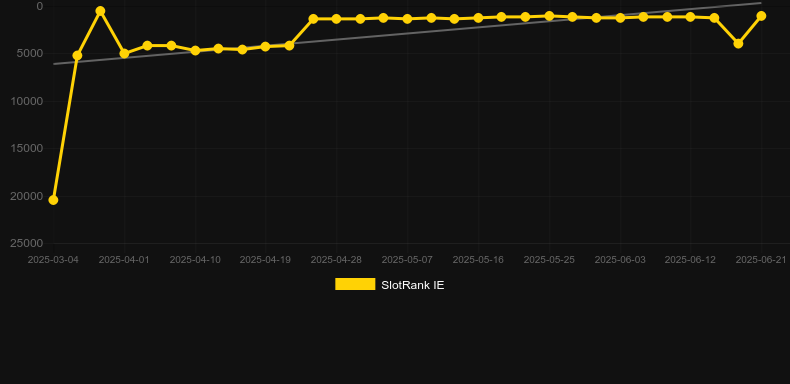Select the first data point on 2025-03-04

pos(53,200)
